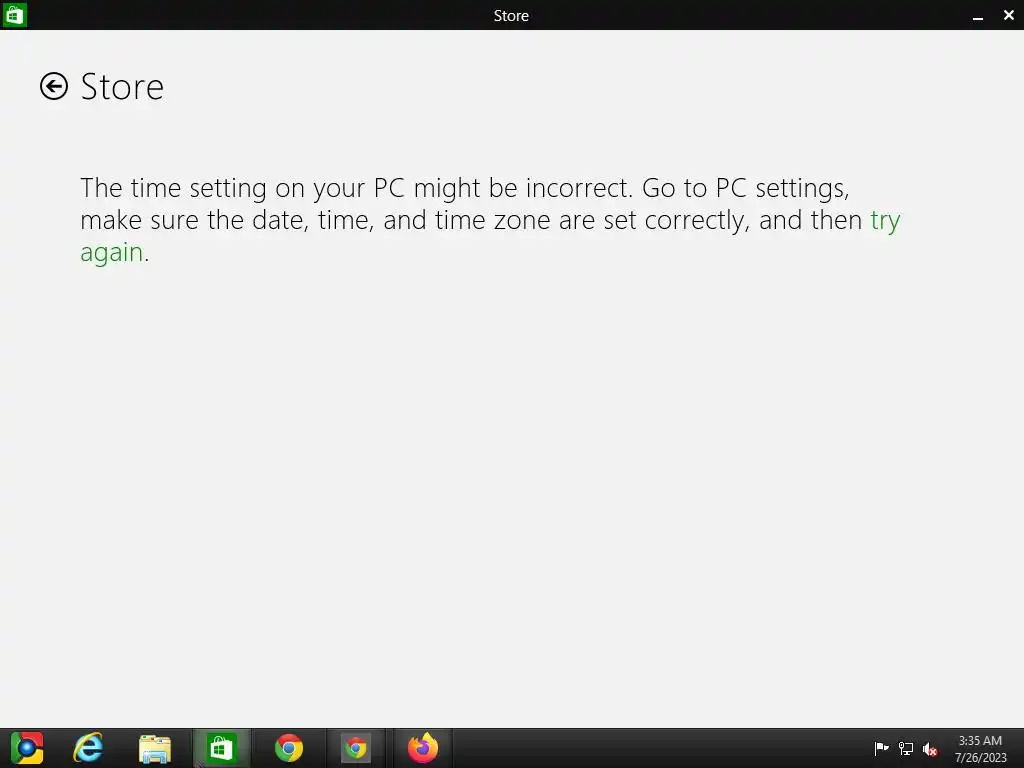Close the Store window

[x=1008, y=15]
